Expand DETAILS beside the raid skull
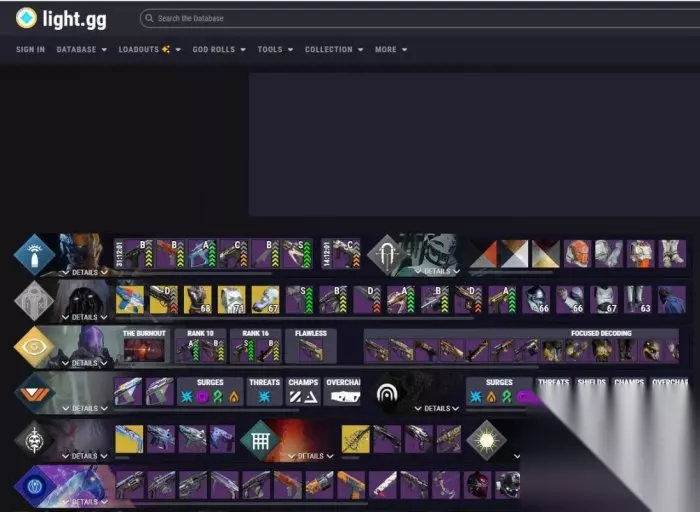Screen dimensions: 700x512 [x=85, y=456]
